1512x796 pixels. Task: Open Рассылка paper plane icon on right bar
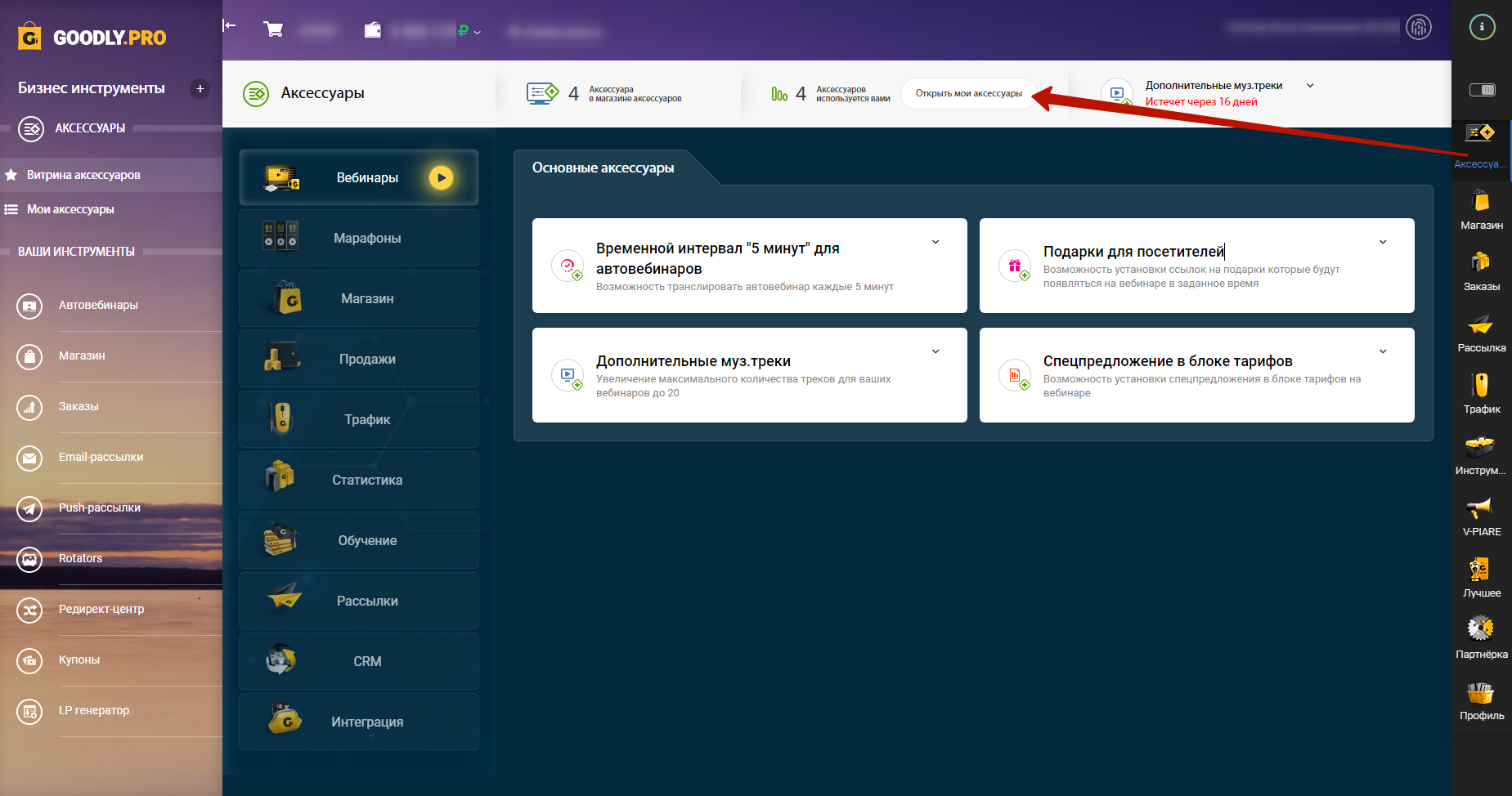click(1481, 332)
